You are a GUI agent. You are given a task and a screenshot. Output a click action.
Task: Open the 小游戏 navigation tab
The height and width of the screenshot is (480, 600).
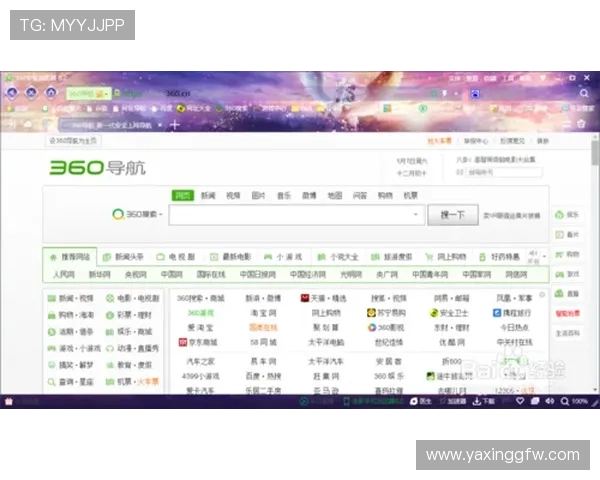(283, 257)
